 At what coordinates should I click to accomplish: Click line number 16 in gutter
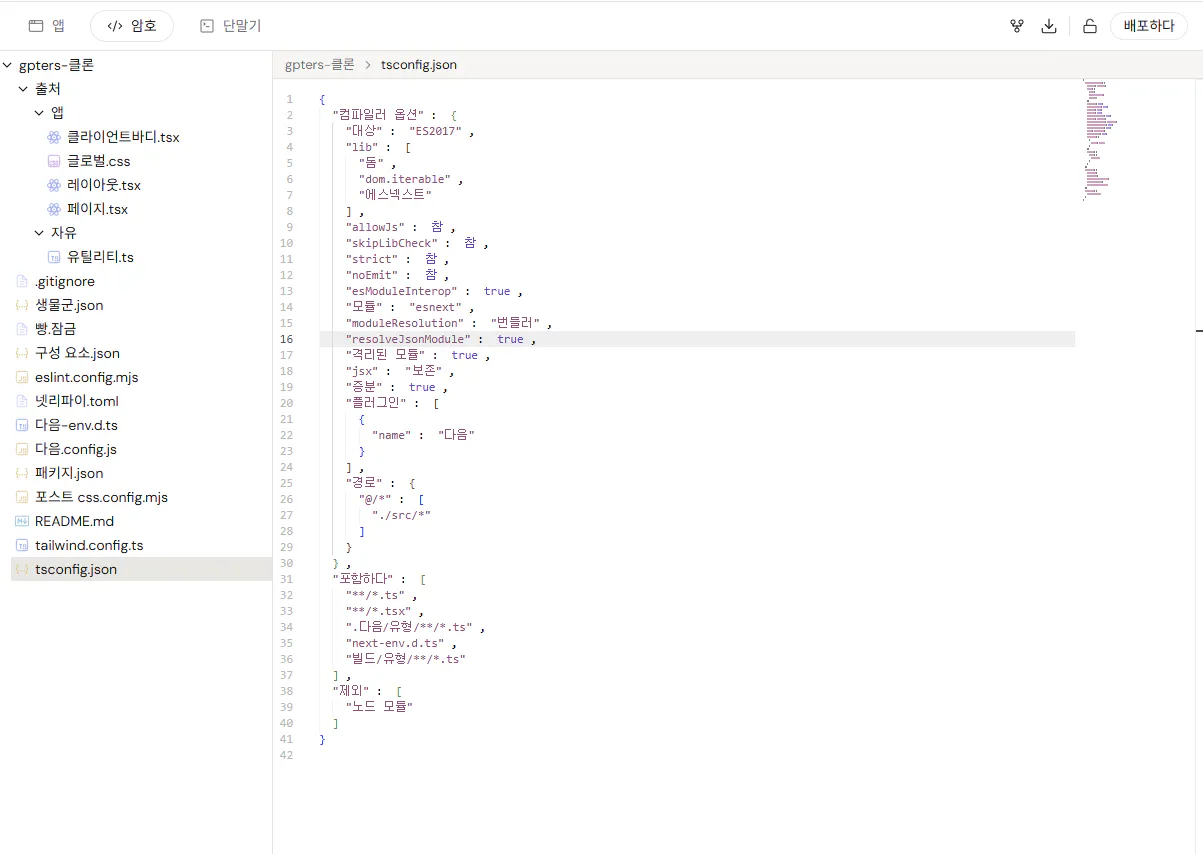click(287, 339)
